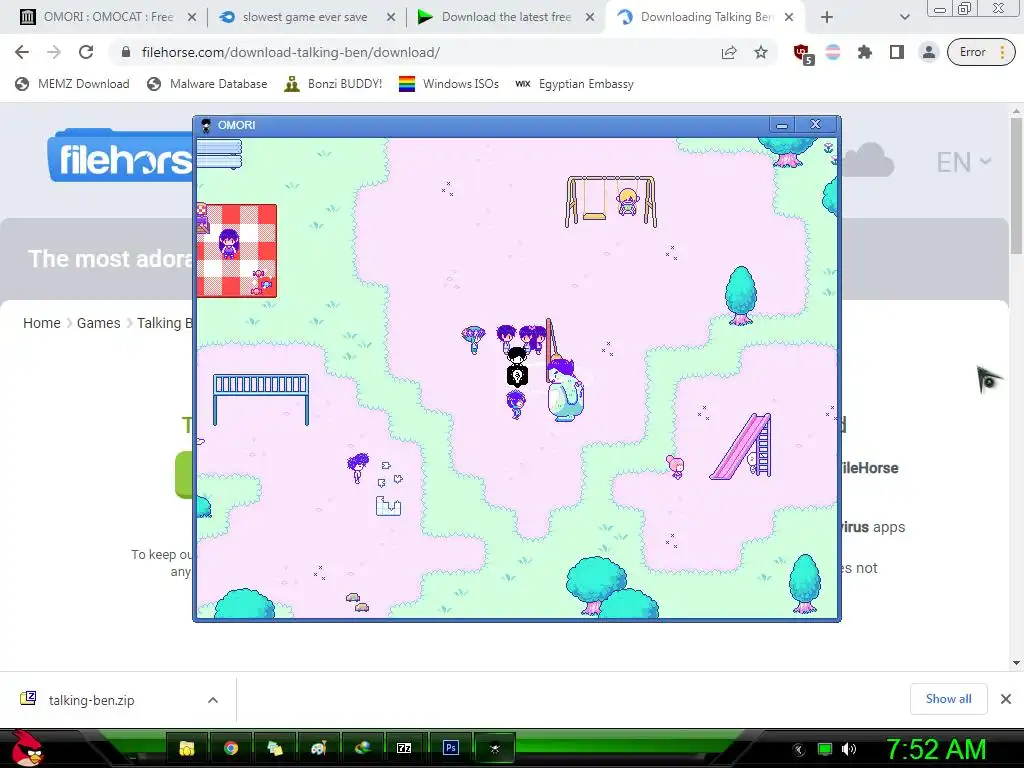Select the Downloading Talking Ben tab
1024x768 pixels.
tap(705, 17)
